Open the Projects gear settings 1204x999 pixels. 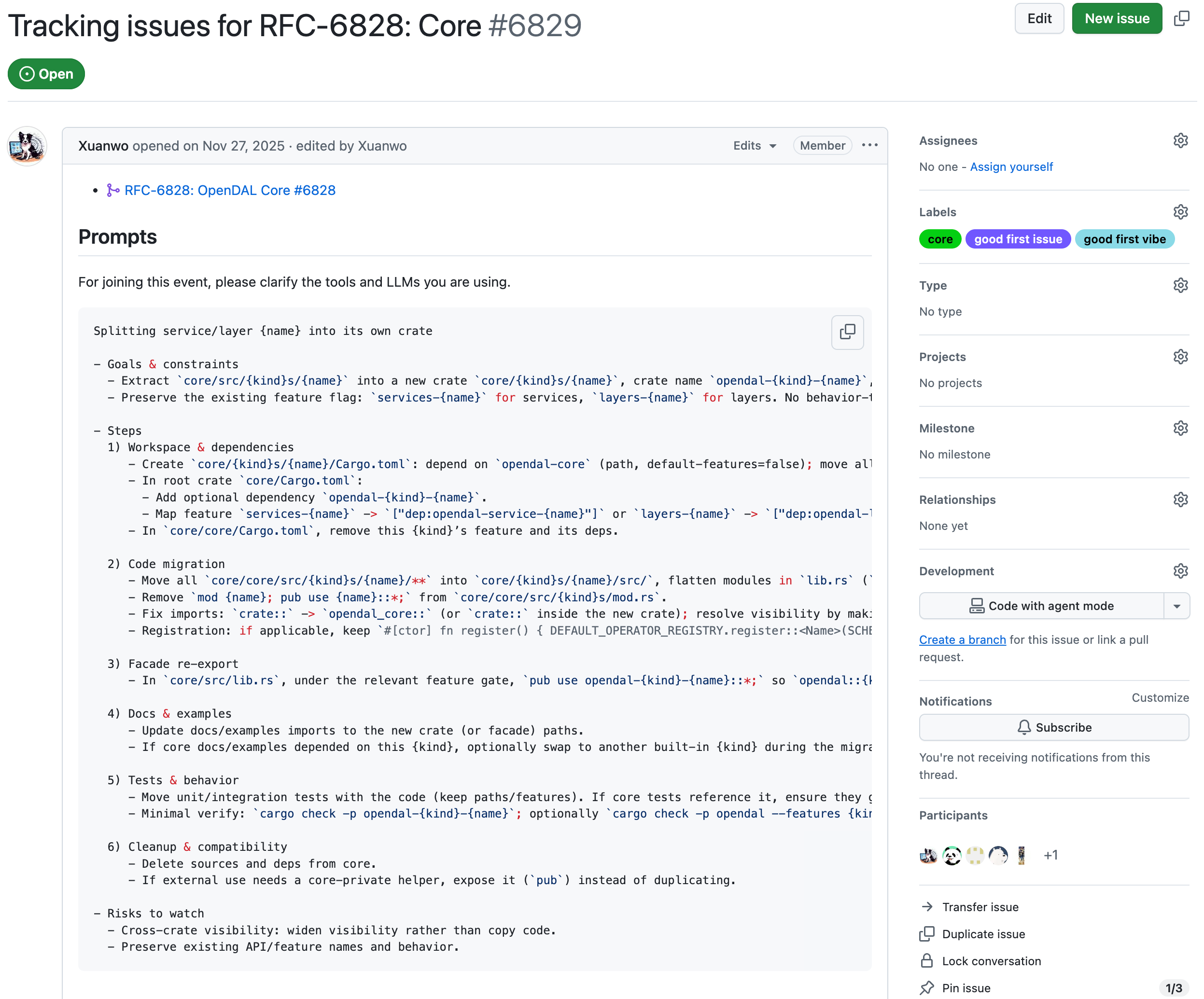coord(1180,357)
